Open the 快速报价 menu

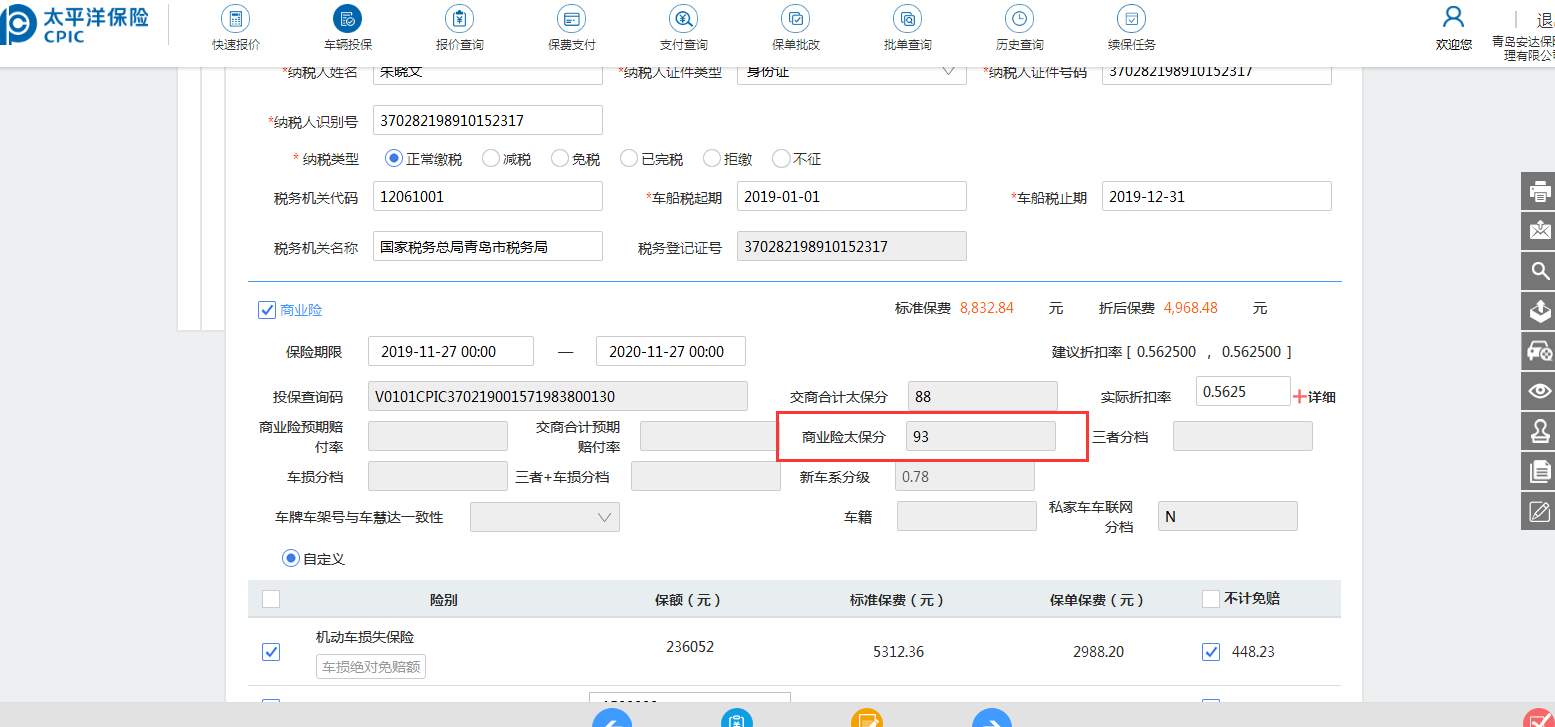pyautogui.click(x=236, y=28)
